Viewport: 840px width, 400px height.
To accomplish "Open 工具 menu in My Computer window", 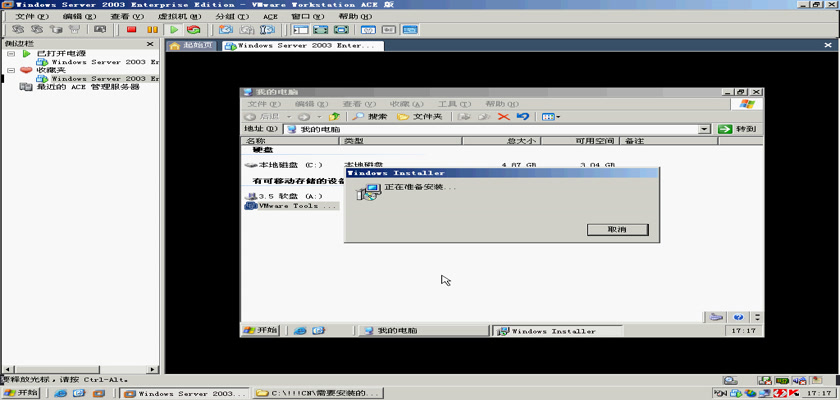I will coord(454,104).
